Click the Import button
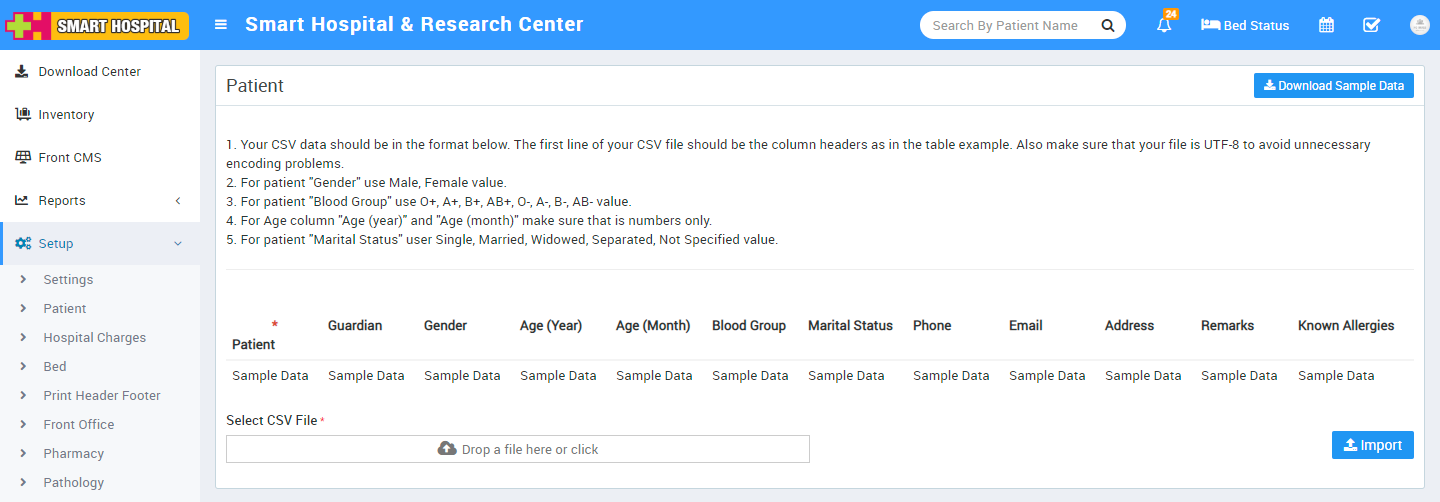Image resolution: width=1440 pixels, height=502 pixels. click(x=1372, y=445)
